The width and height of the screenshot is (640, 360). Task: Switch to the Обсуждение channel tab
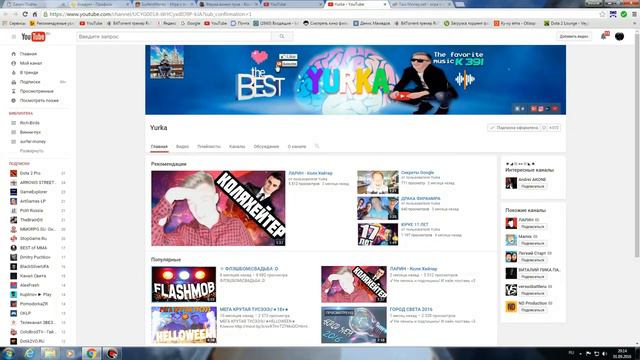[266, 146]
